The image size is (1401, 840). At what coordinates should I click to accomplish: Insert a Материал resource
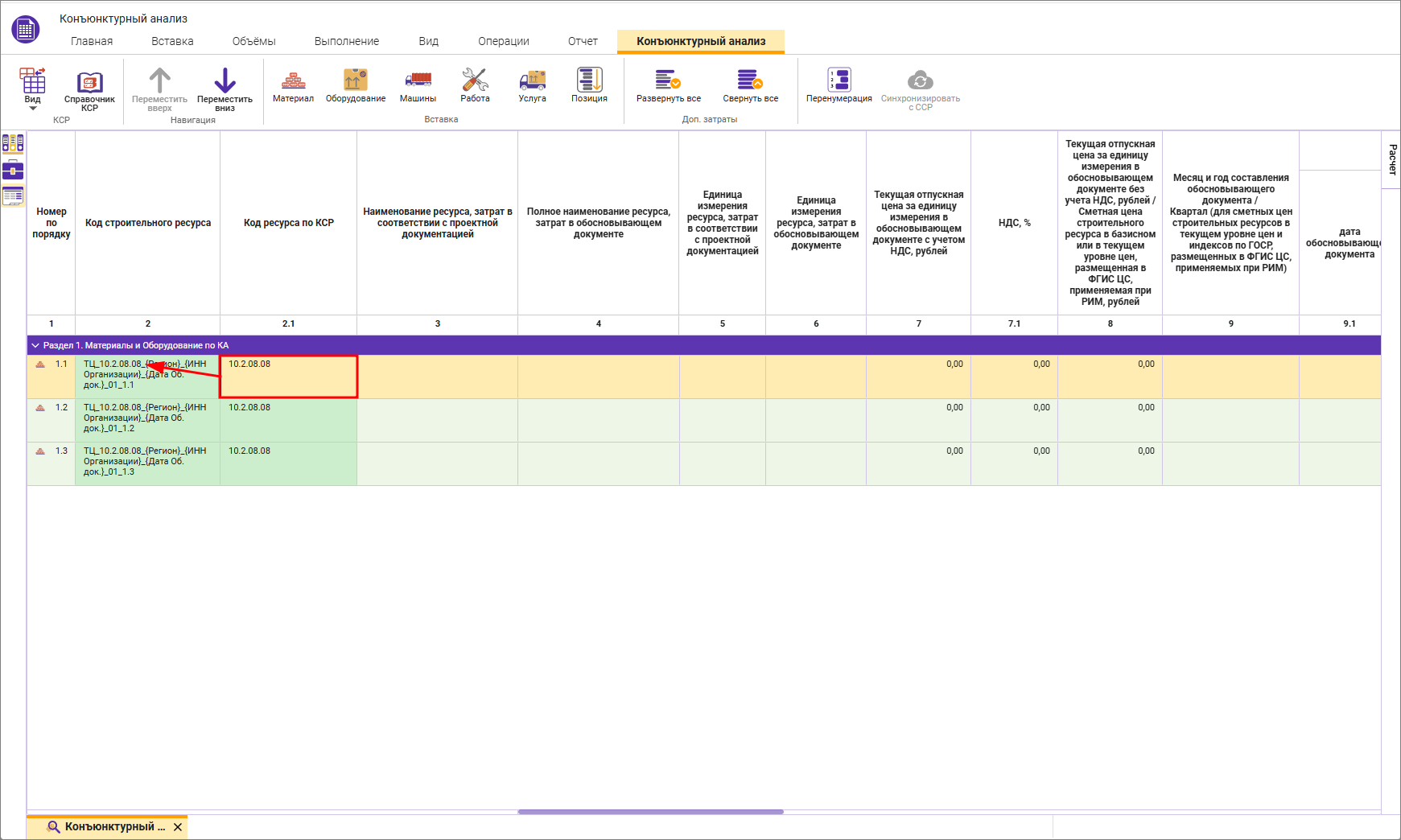tap(293, 87)
